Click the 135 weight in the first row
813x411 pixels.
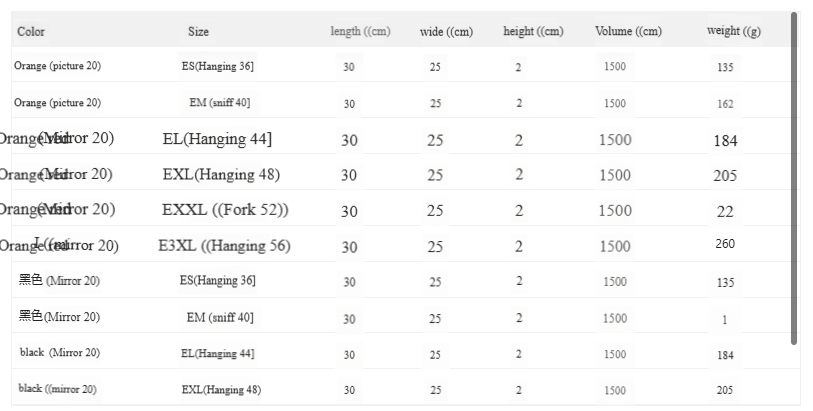click(x=725, y=68)
